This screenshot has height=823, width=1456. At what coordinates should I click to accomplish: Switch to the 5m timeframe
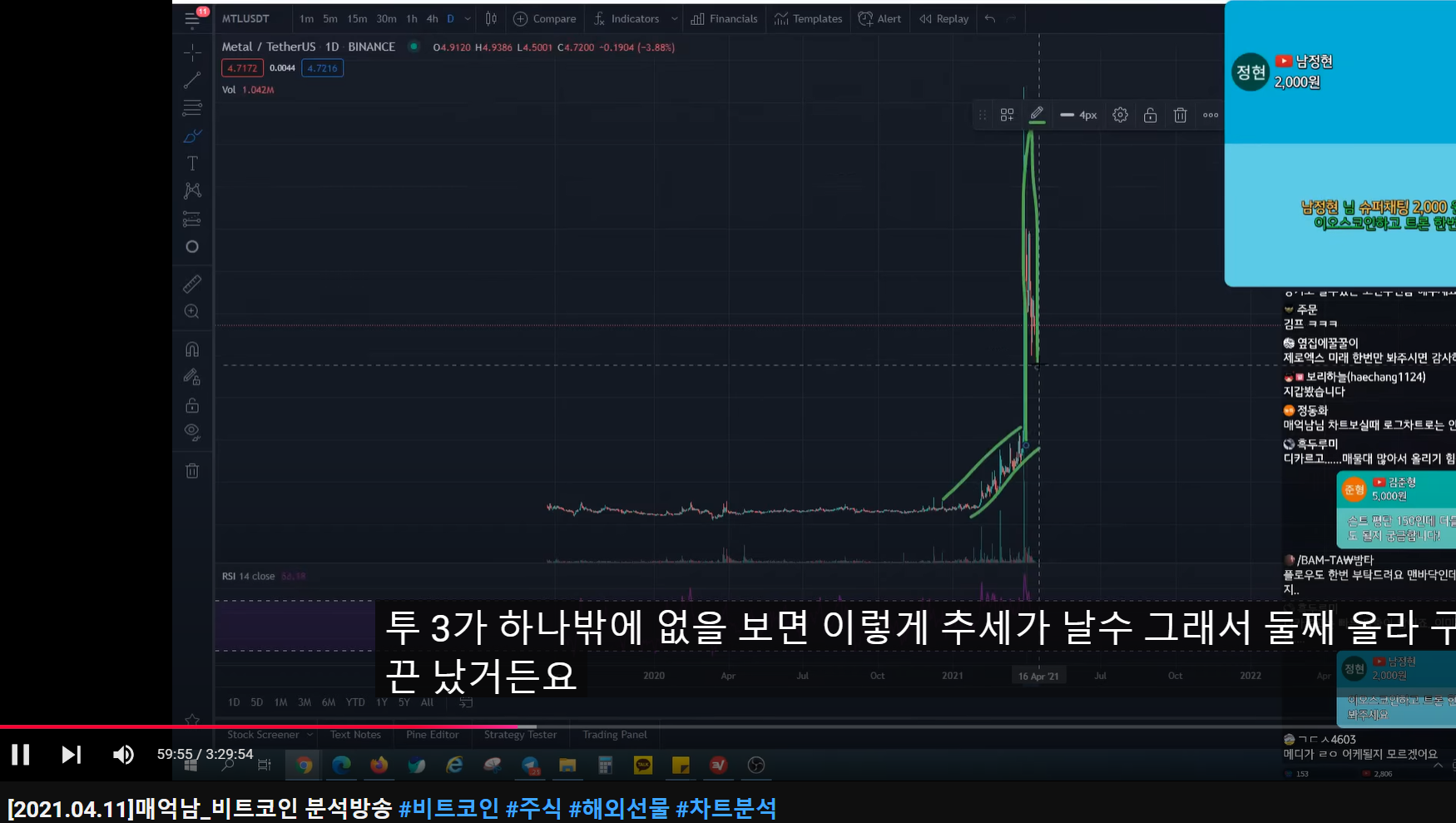(x=330, y=18)
